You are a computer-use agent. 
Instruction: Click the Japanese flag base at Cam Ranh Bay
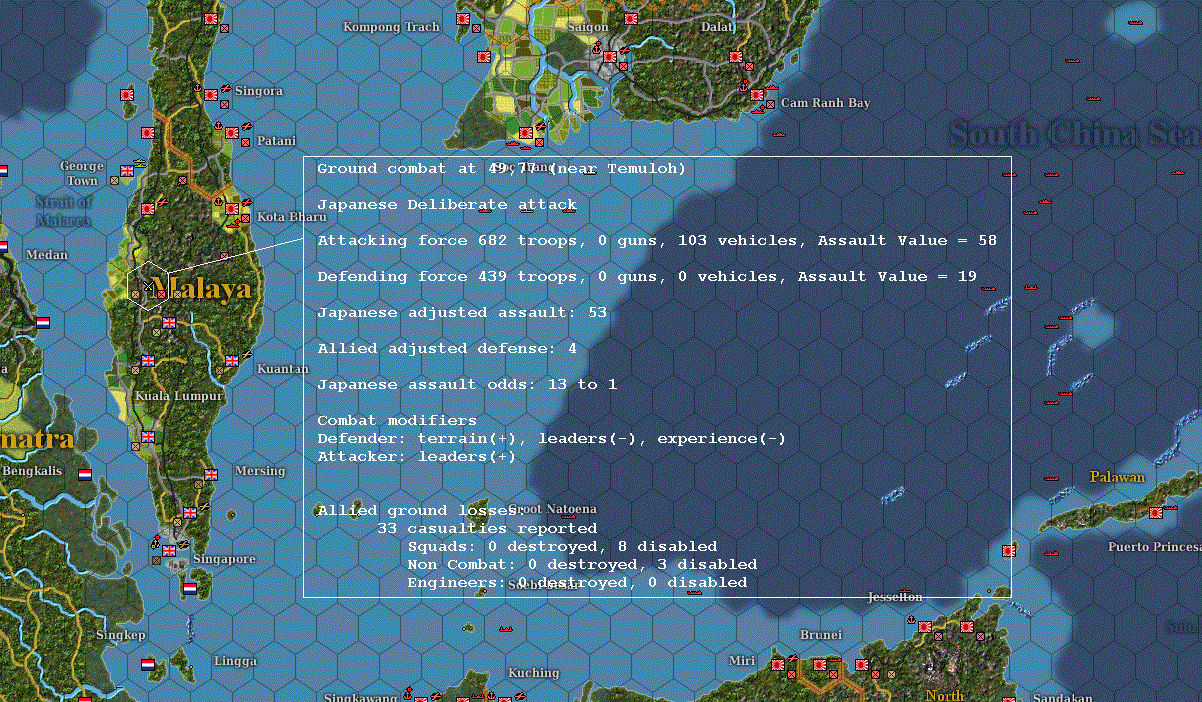[757, 96]
